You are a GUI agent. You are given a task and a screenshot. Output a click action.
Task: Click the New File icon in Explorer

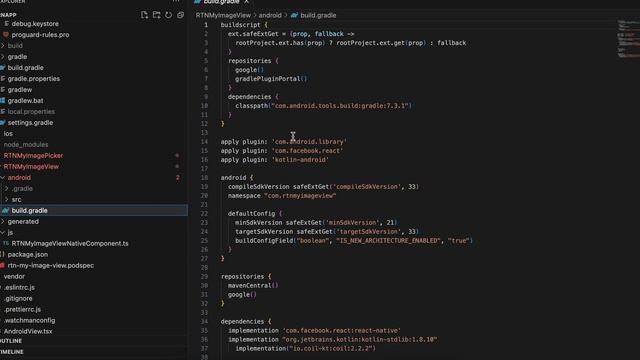click(x=144, y=15)
